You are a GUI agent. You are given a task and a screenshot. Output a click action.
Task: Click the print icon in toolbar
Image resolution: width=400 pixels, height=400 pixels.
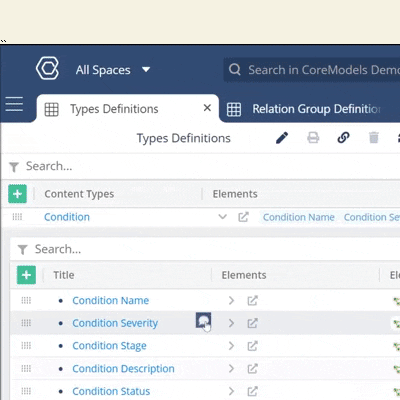[313, 137]
